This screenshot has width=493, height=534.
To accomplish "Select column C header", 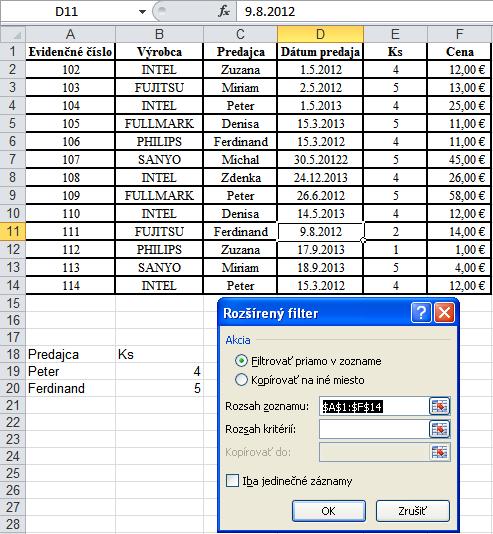I will 240,34.
